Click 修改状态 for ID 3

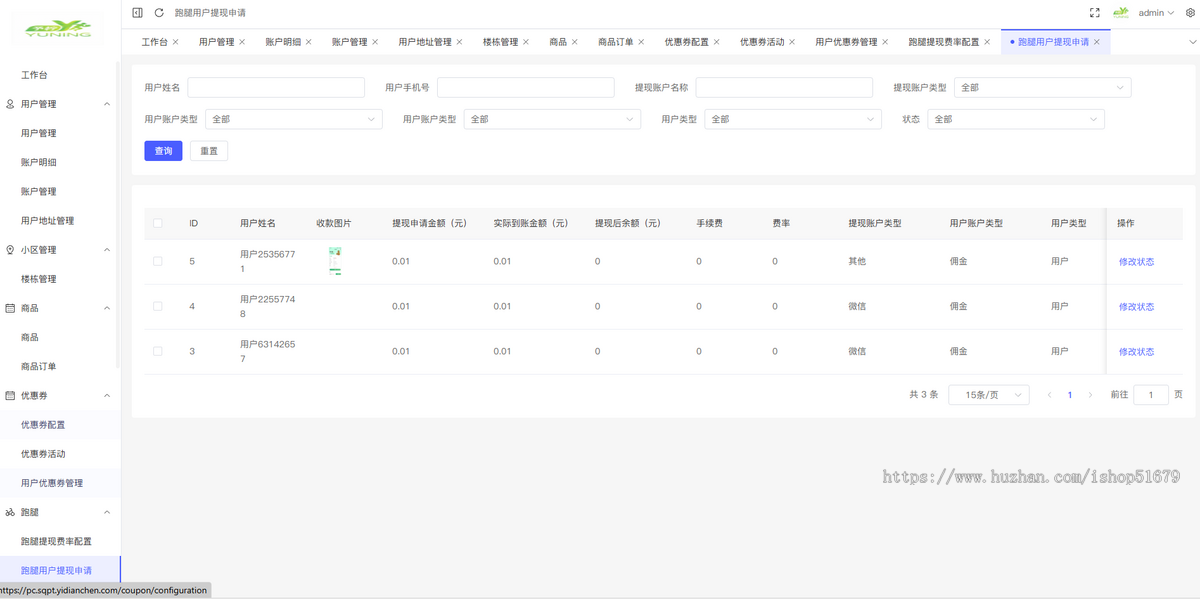click(x=1136, y=352)
